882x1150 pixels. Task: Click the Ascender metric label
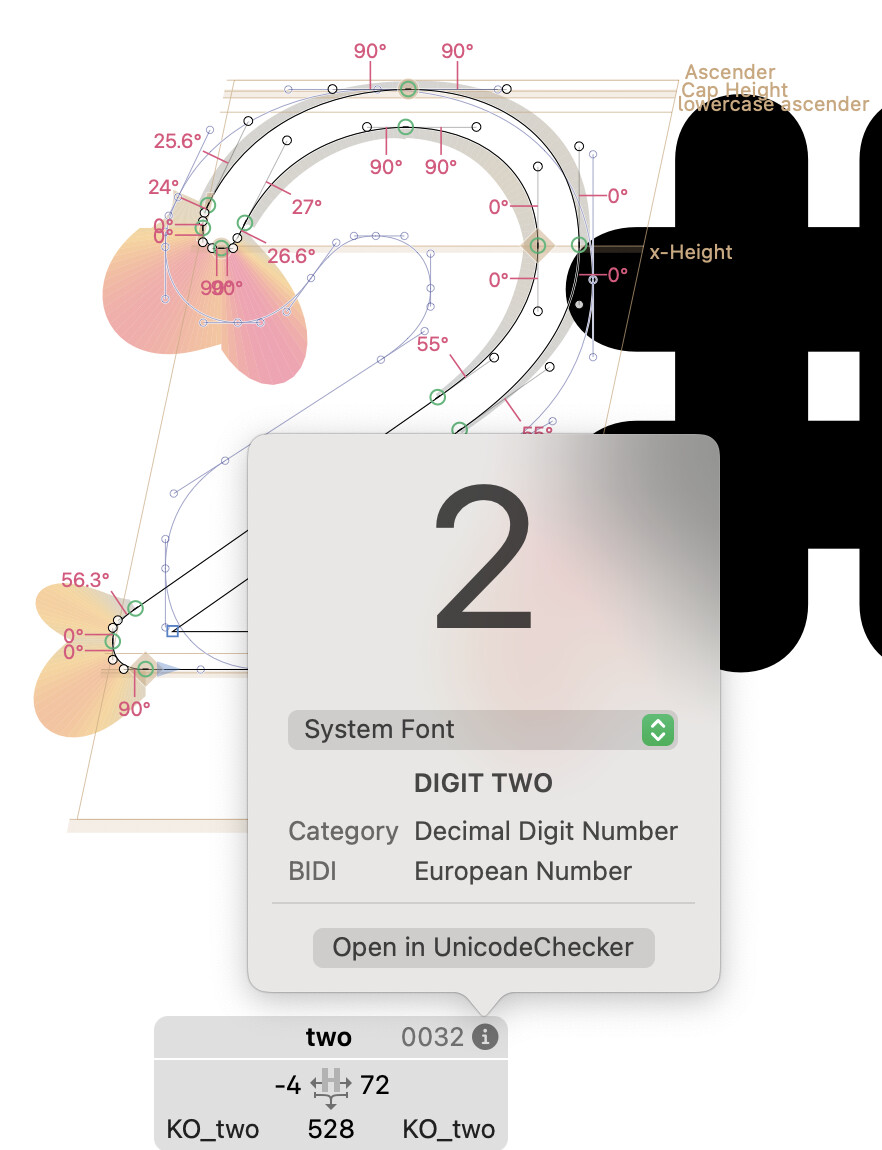(730, 72)
